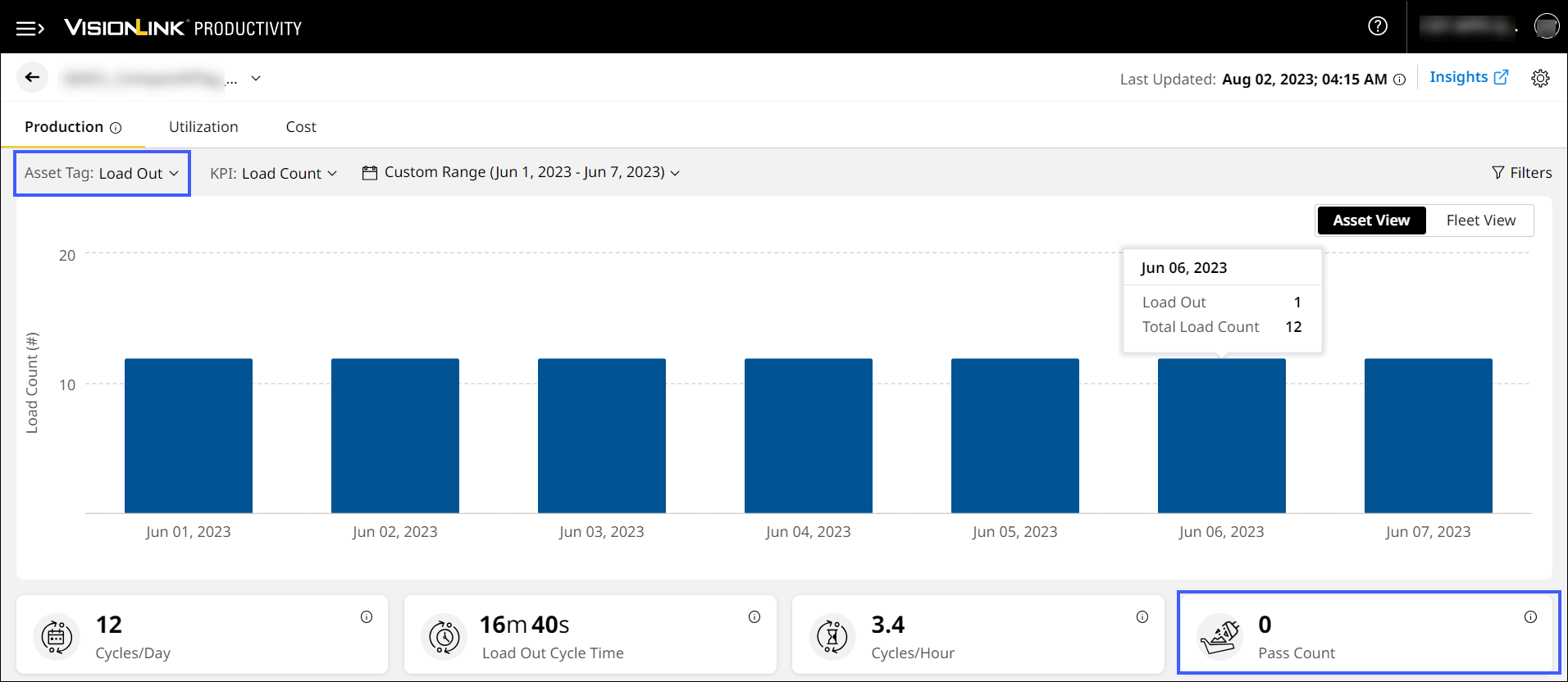Switch to Asset View
This screenshot has width=1568, height=682.
click(1371, 221)
